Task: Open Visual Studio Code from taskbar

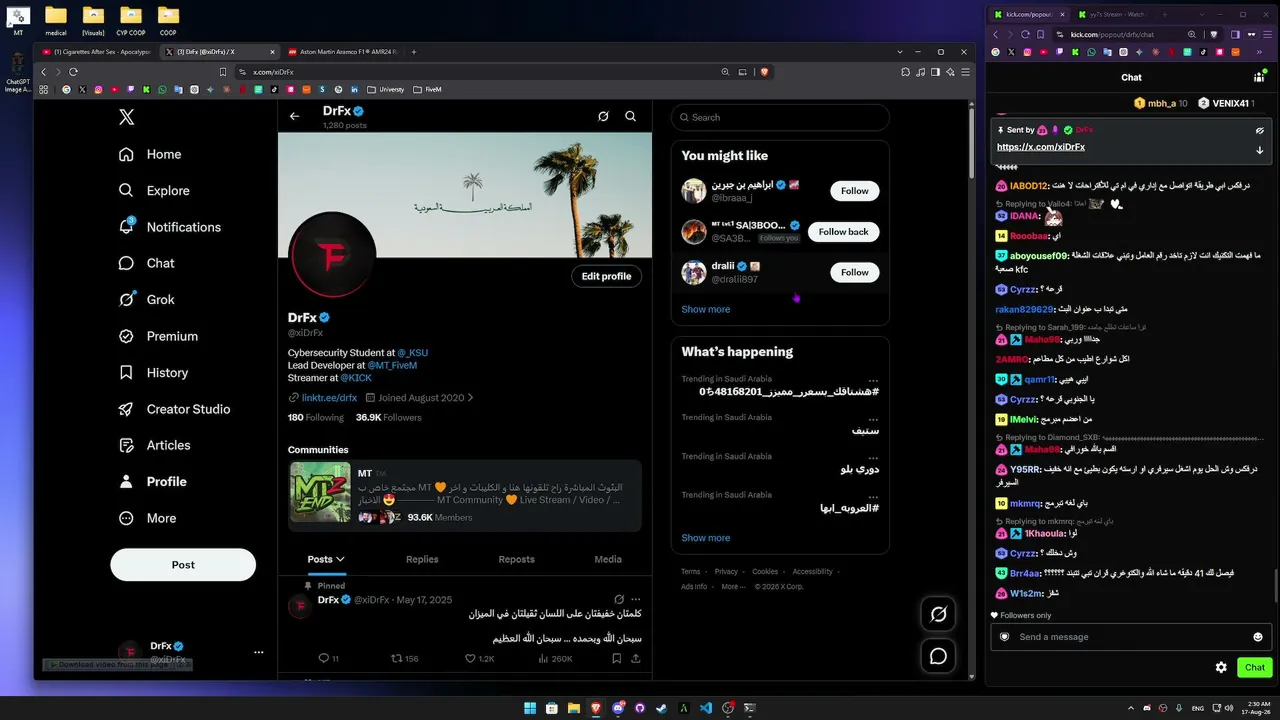Action: 706,708
